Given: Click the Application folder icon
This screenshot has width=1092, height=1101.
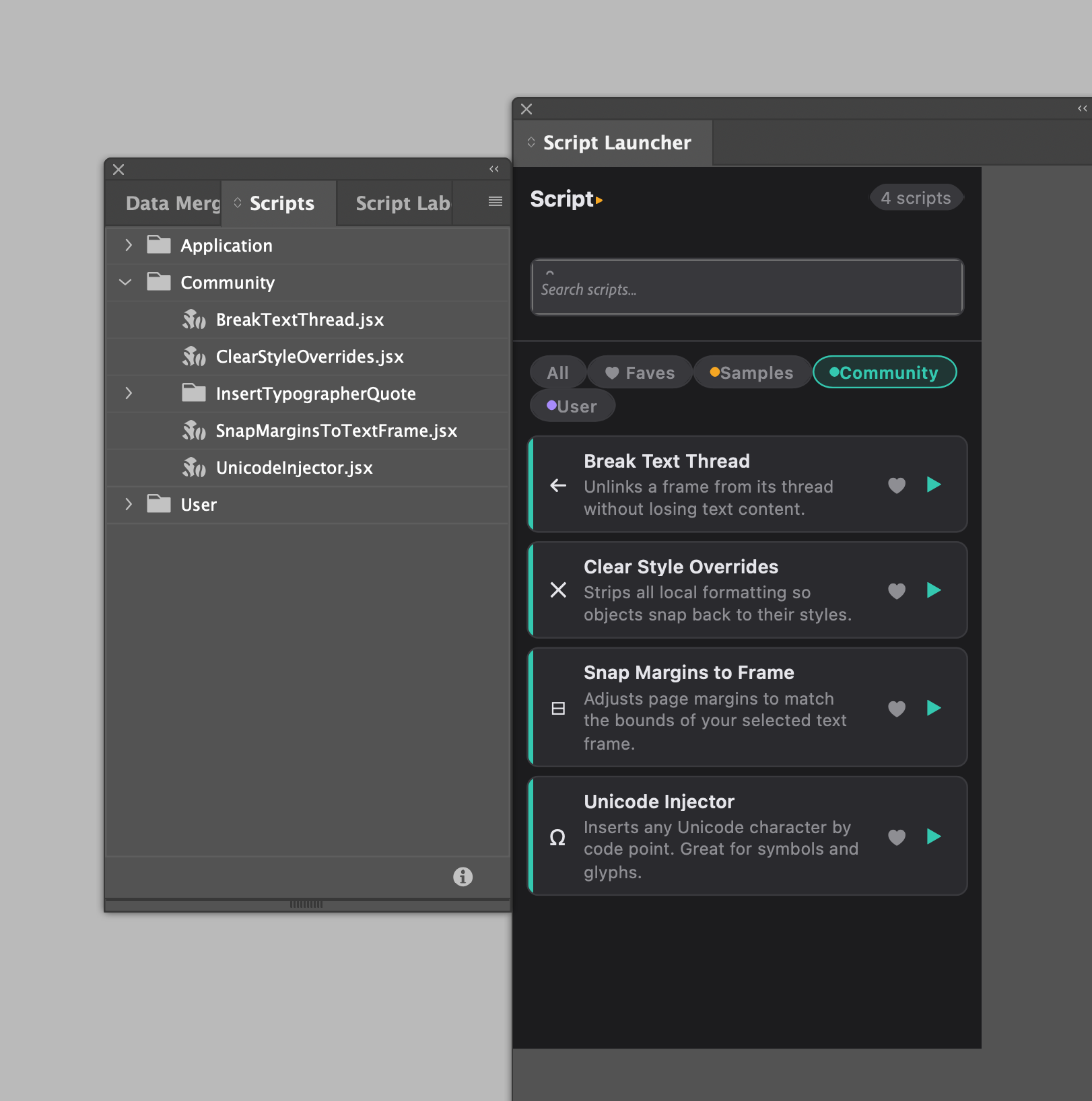Looking at the screenshot, I should [x=159, y=244].
